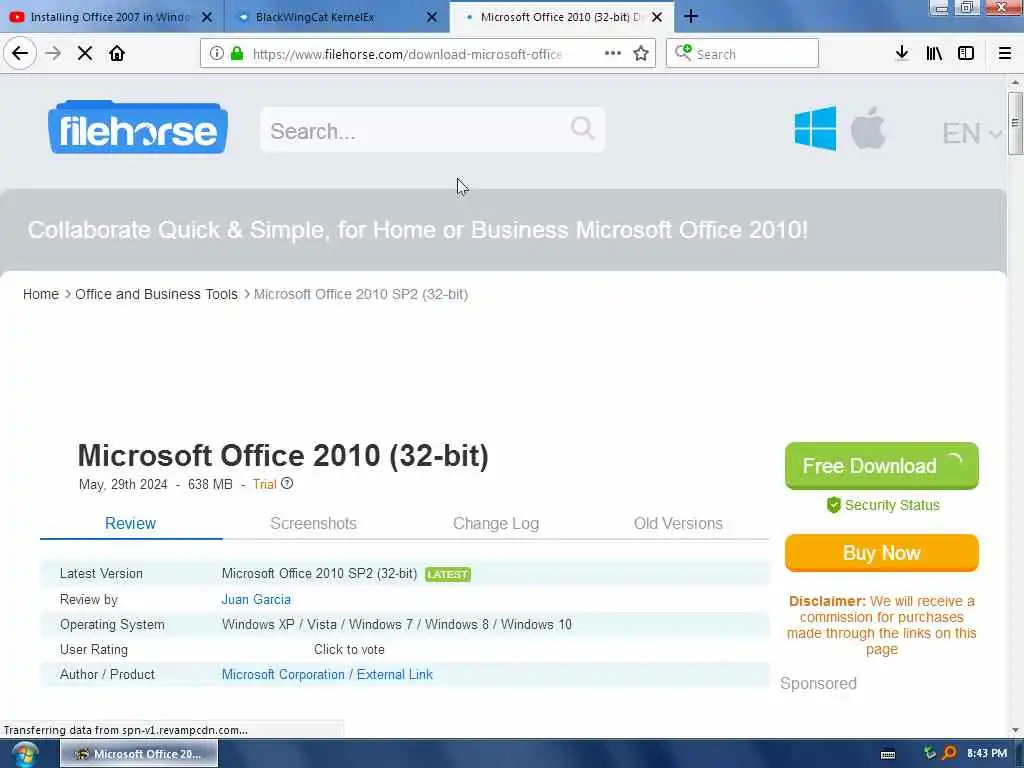Click the forward navigation arrow

pyautogui.click(x=53, y=53)
